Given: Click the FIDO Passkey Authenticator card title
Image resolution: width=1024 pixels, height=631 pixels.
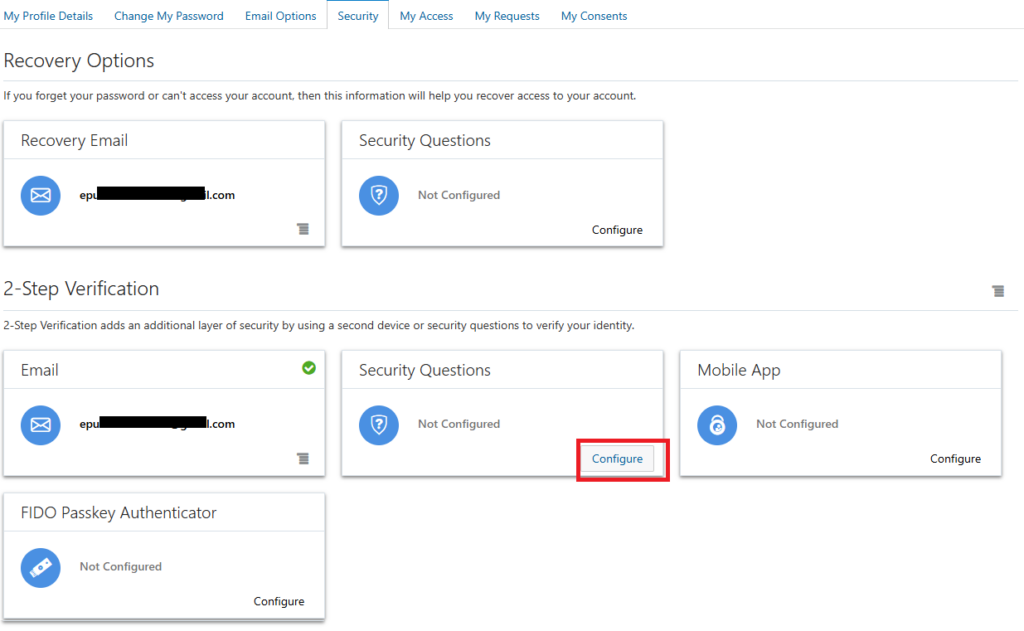Looking at the screenshot, I should click(x=118, y=513).
